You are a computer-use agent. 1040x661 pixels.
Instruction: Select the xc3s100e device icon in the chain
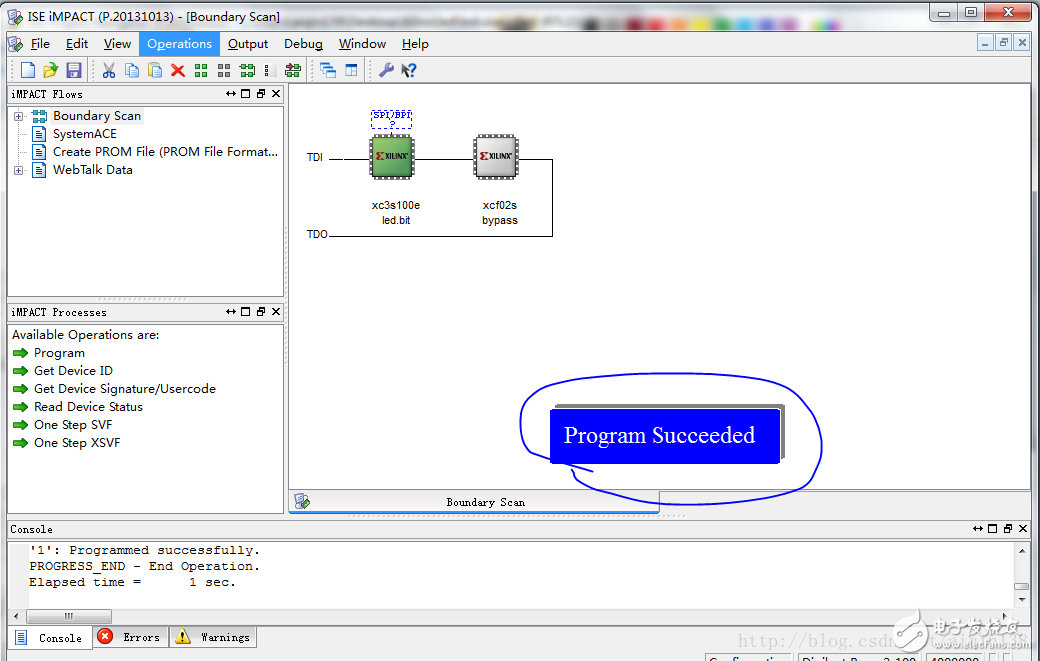(x=391, y=157)
